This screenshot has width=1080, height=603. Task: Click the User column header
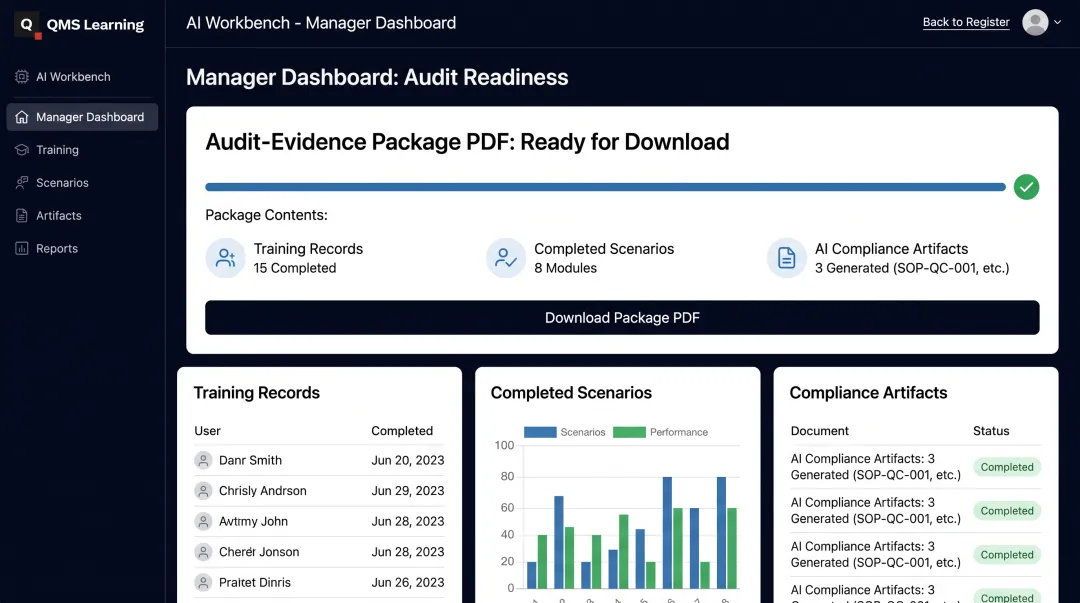207,431
